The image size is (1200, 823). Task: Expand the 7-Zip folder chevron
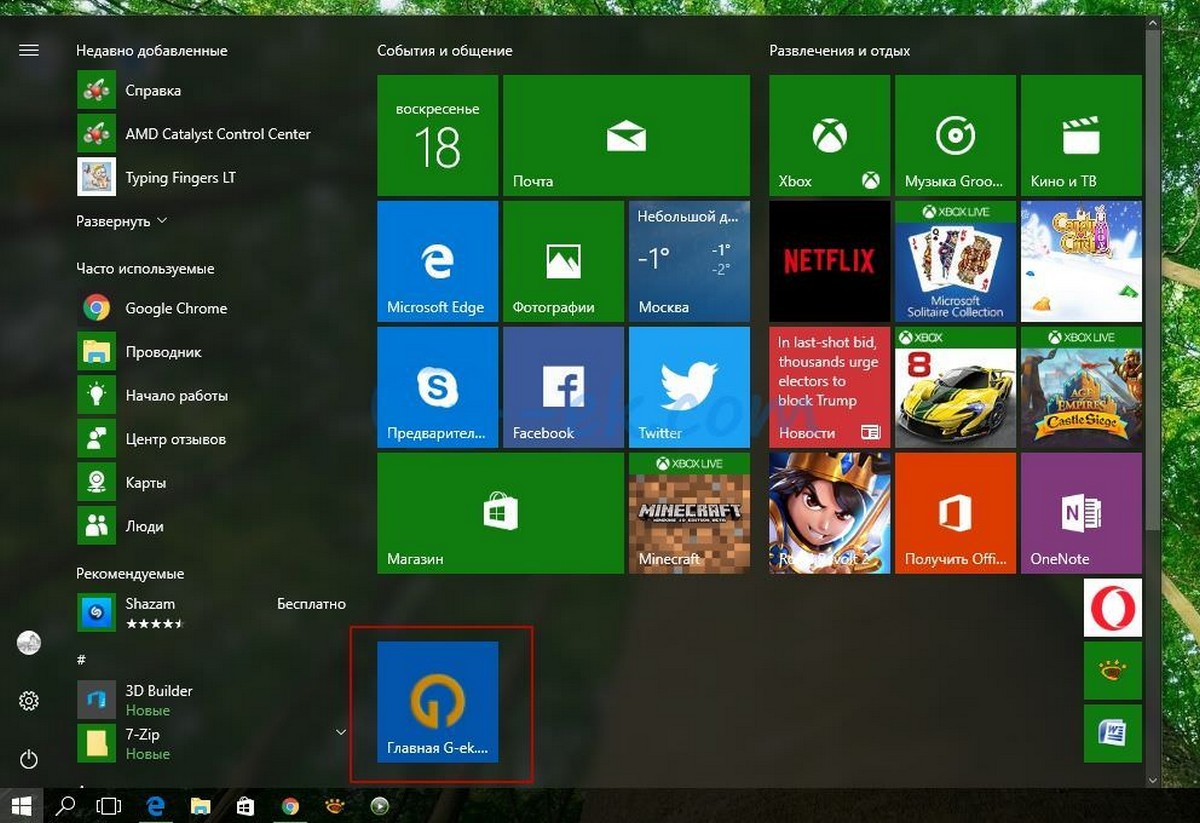pos(340,733)
